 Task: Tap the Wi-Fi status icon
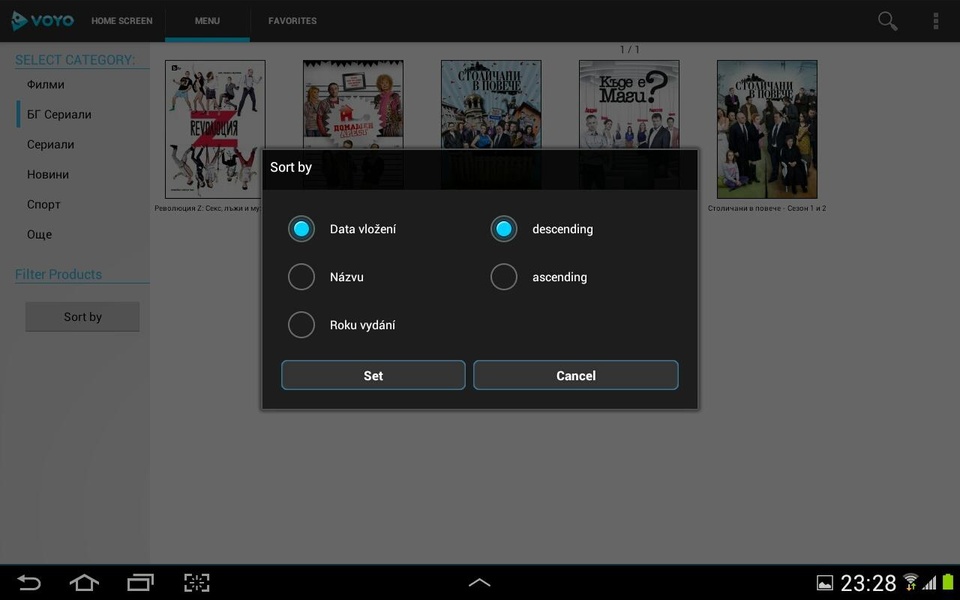pyautogui.click(x=910, y=582)
